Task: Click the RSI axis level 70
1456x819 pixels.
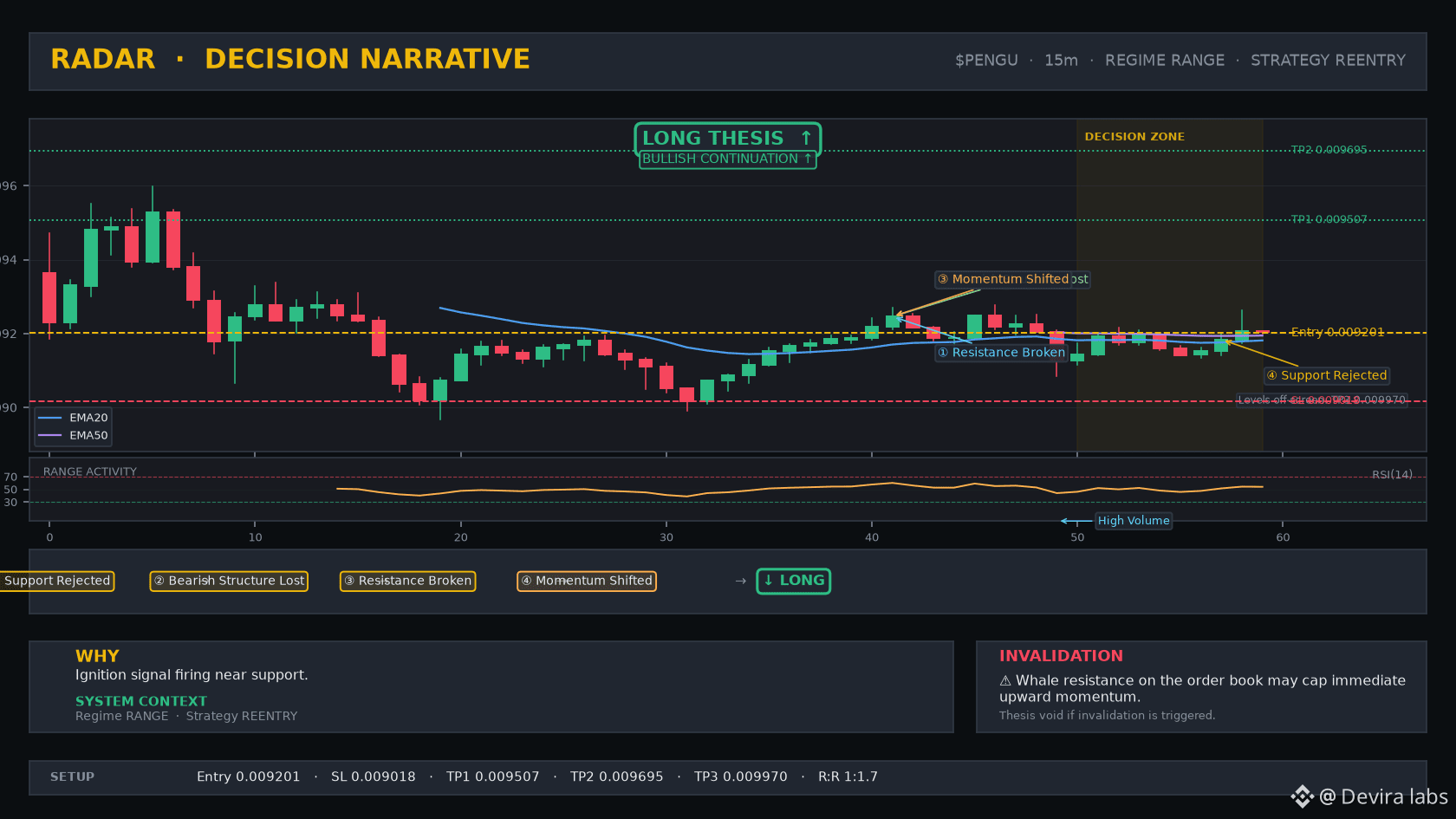Action: [10, 478]
